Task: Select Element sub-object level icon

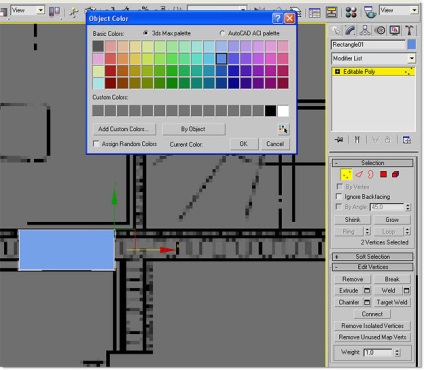Action: coord(396,174)
